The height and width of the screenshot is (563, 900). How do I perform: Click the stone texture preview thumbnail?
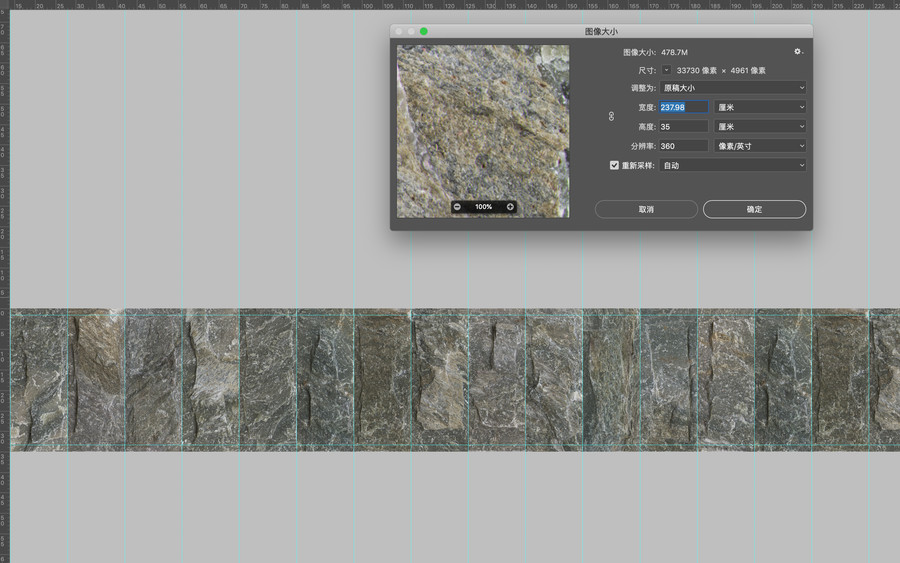coord(483,131)
